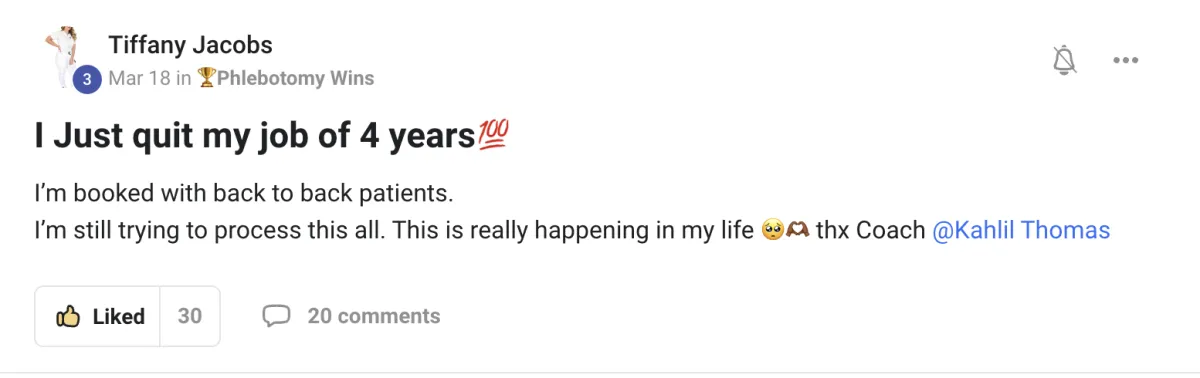Click the trophy icon beside Phlebotomy Wins
The image size is (1200, 378).
207,78
